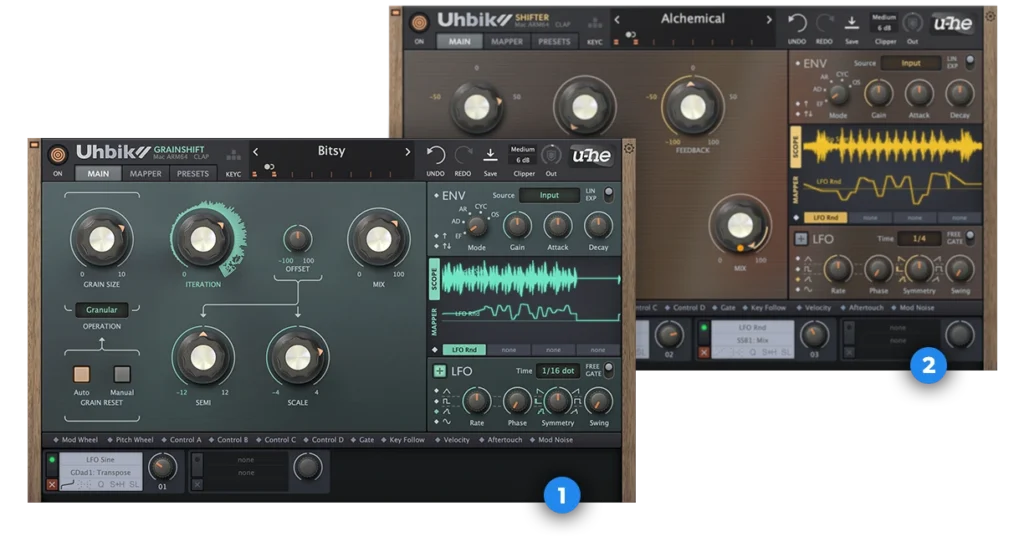The width and height of the screenshot is (1024, 552).
Task: Open LFO Time 1/16 dot dropdown
Action: click(x=556, y=371)
